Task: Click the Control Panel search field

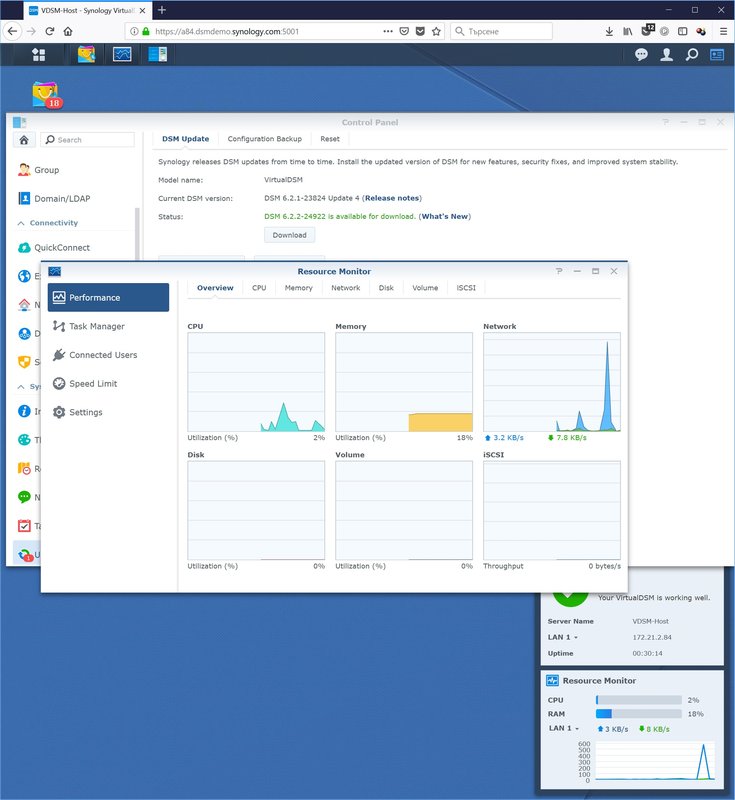Action: pyautogui.click(x=87, y=140)
